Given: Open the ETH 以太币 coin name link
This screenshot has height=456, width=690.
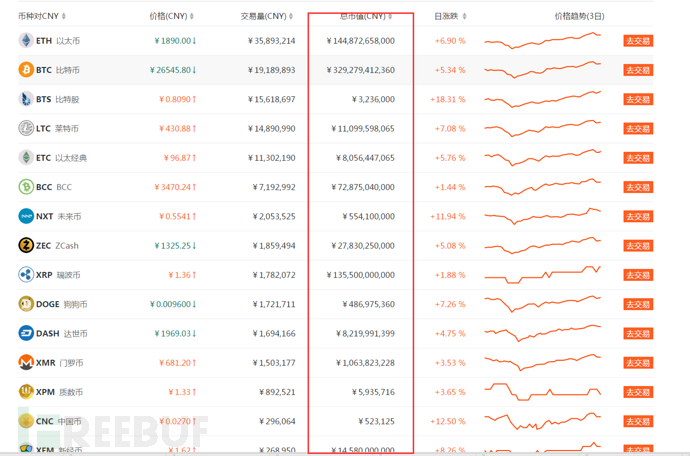Looking at the screenshot, I should click(x=58, y=41).
